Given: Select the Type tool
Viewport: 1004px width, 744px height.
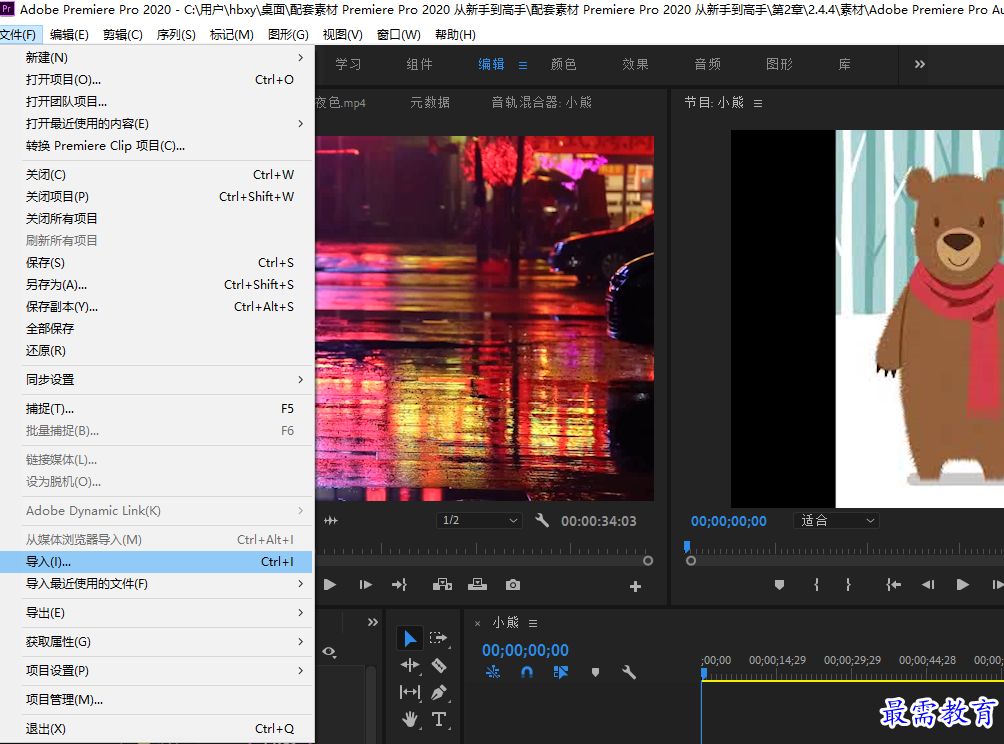Looking at the screenshot, I should [x=439, y=719].
